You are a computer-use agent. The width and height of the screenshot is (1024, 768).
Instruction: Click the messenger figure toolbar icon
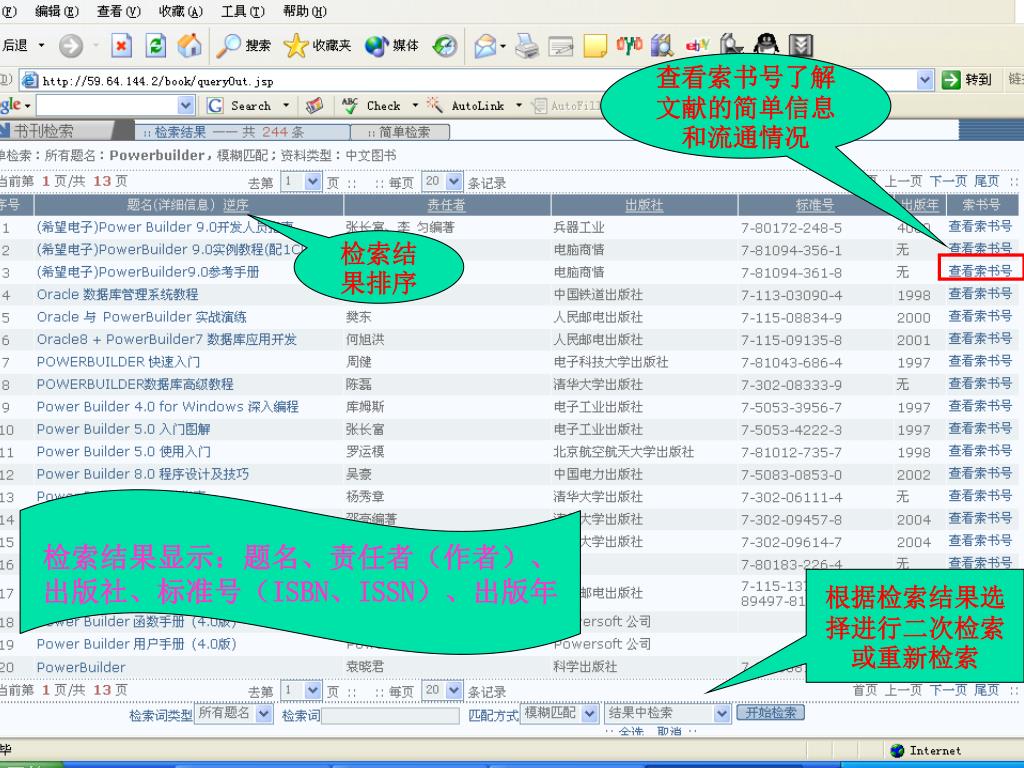(x=731, y=45)
